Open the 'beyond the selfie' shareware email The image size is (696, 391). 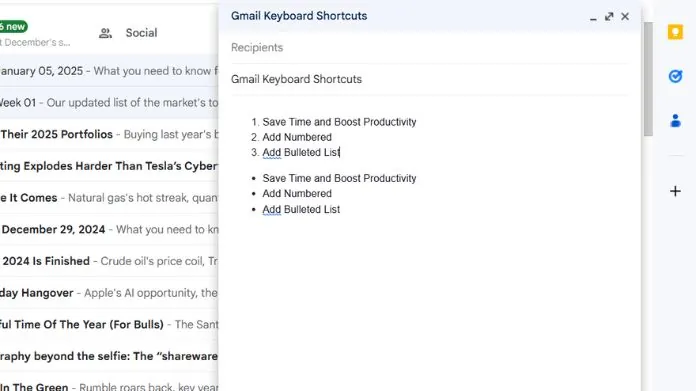click(x=109, y=356)
